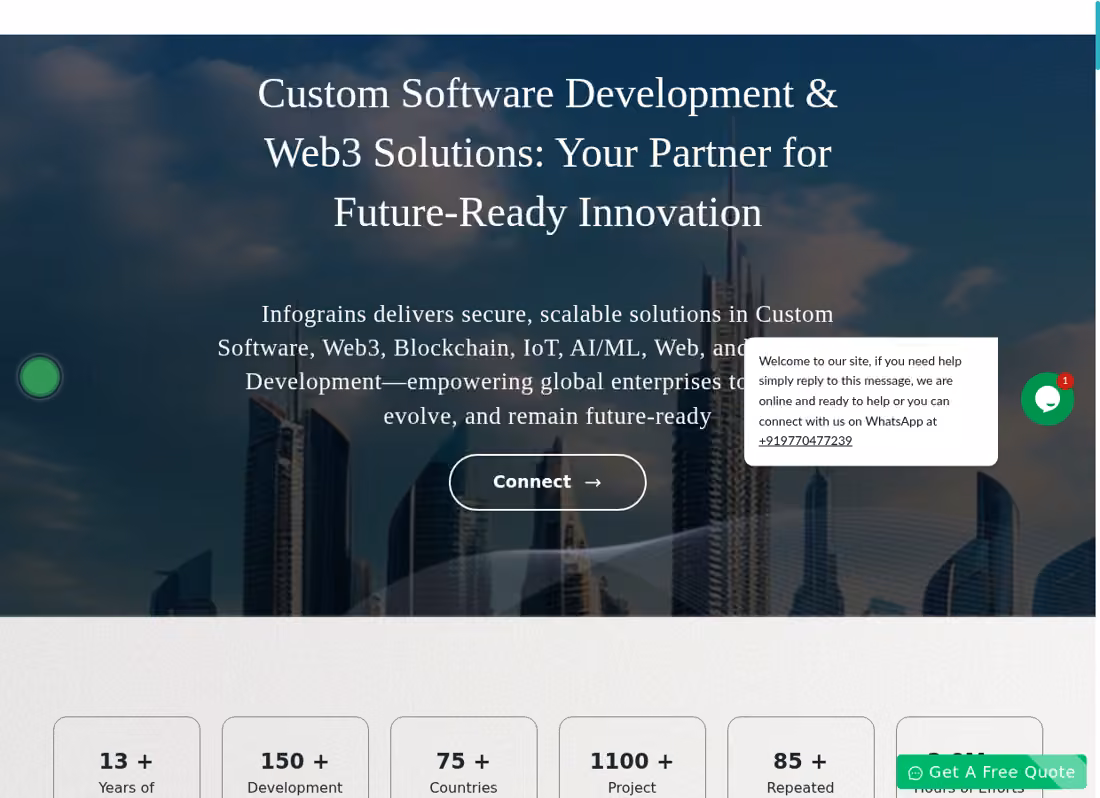
Task: Click the Custom Software Development hero heading
Action: 547,153
